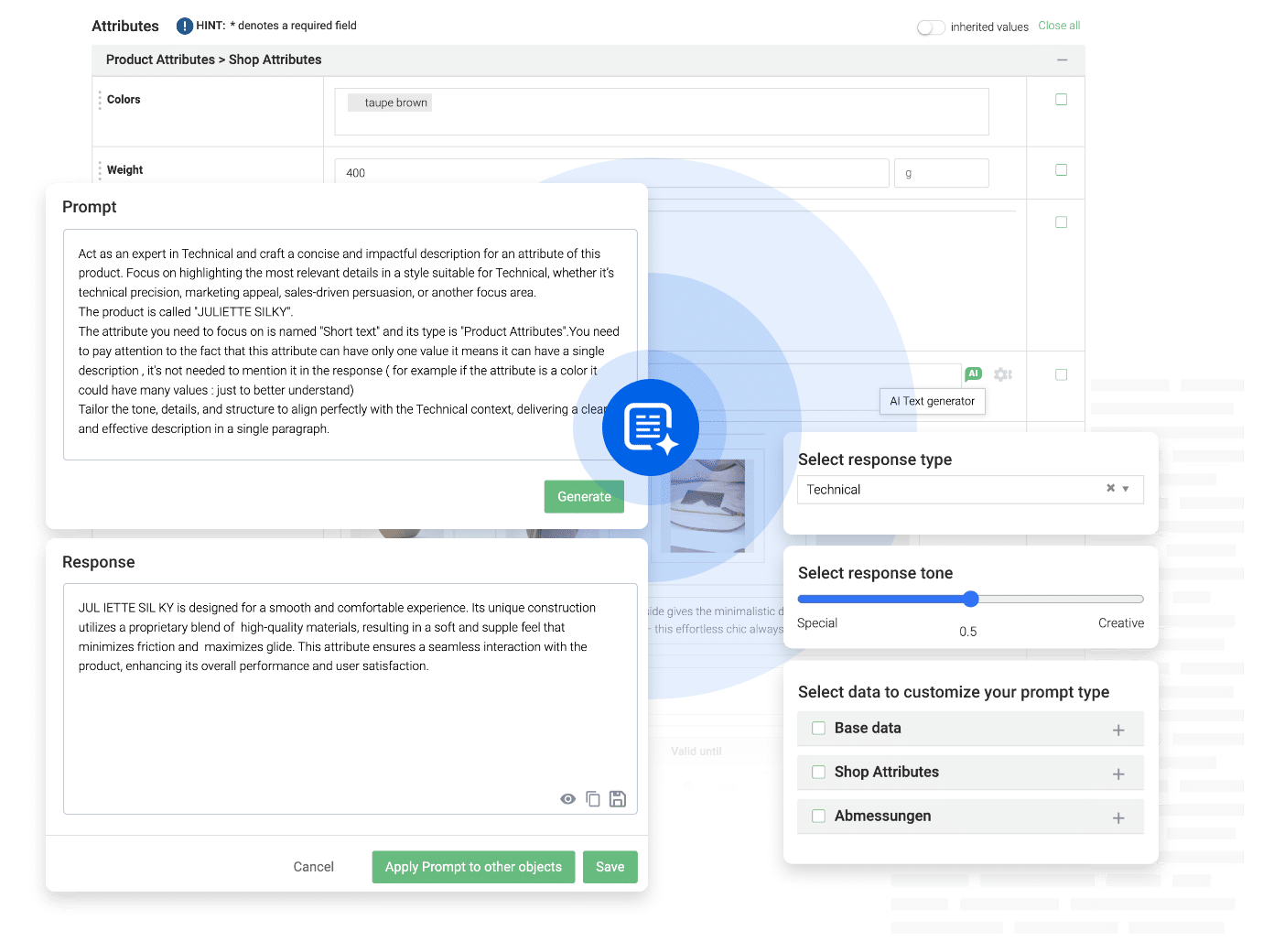Click the Close all link
This screenshot has width=1263, height=952.
(x=1059, y=26)
